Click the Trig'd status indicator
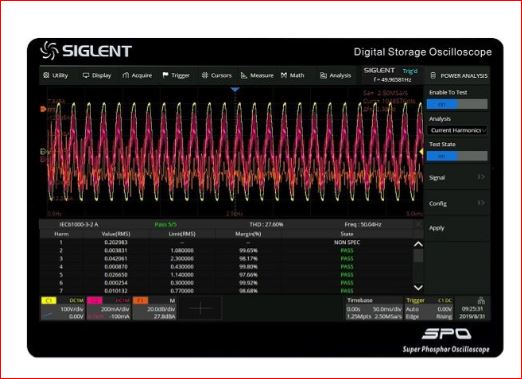 [410, 71]
